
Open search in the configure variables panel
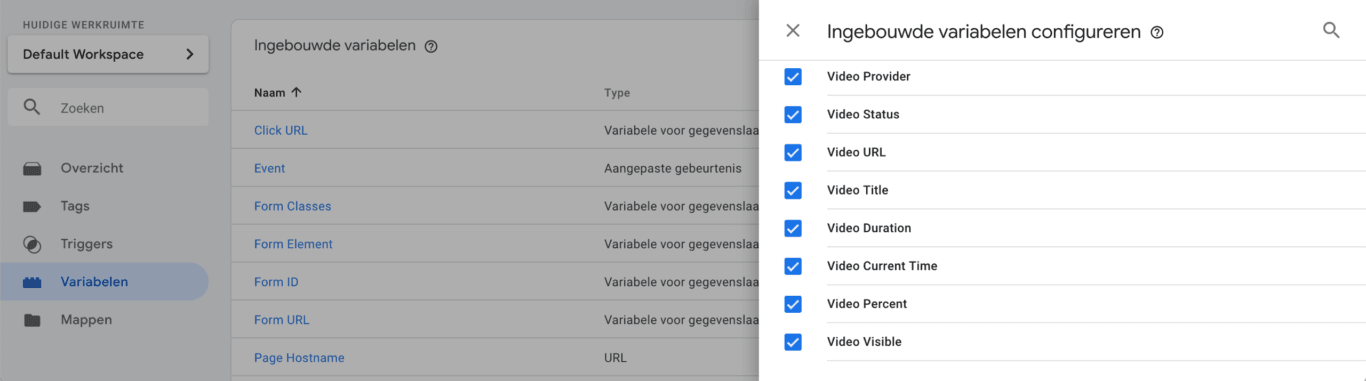point(1331,30)
